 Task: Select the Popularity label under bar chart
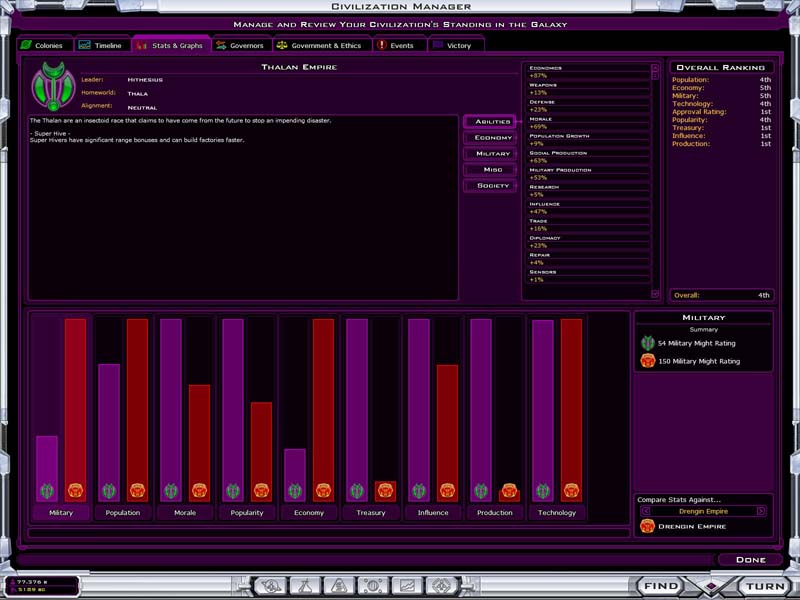[x=246, y=513]
